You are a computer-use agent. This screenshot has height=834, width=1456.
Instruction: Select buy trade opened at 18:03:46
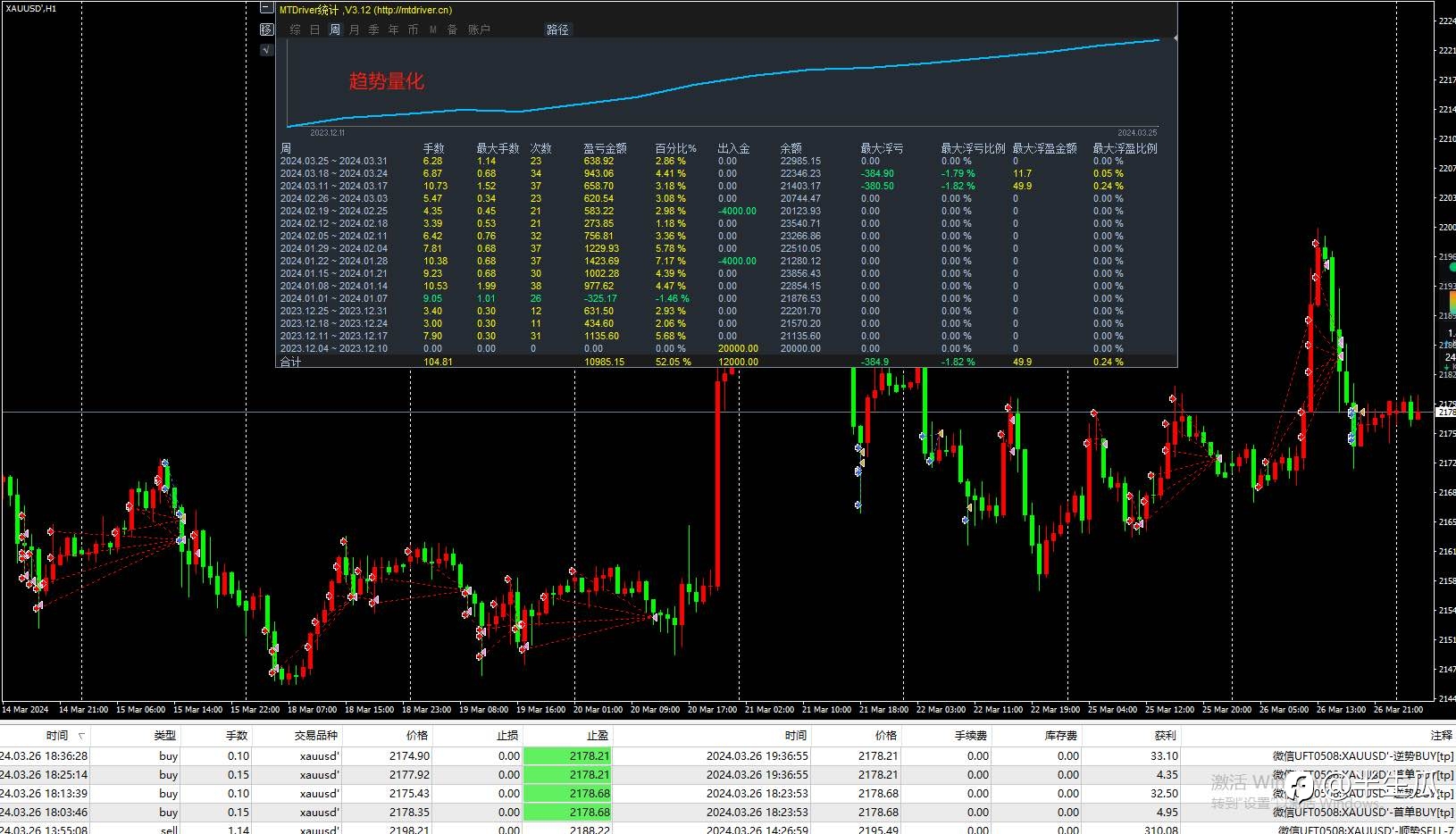click(x=728, y=812)
